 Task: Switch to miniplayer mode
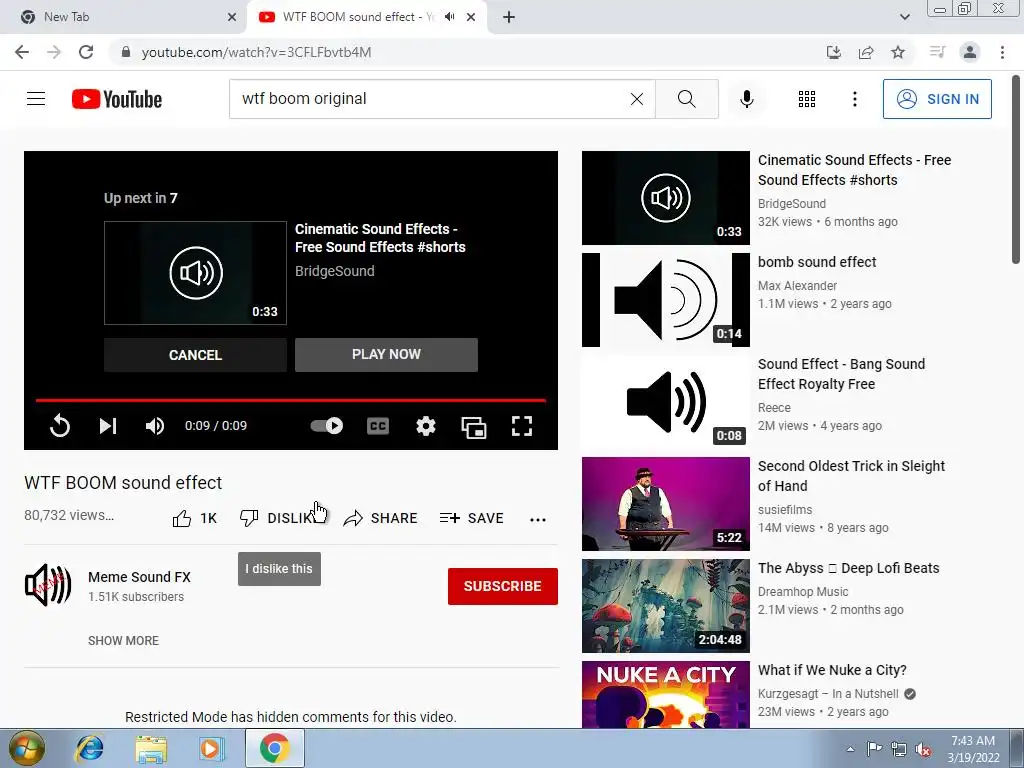pos(474,427)
